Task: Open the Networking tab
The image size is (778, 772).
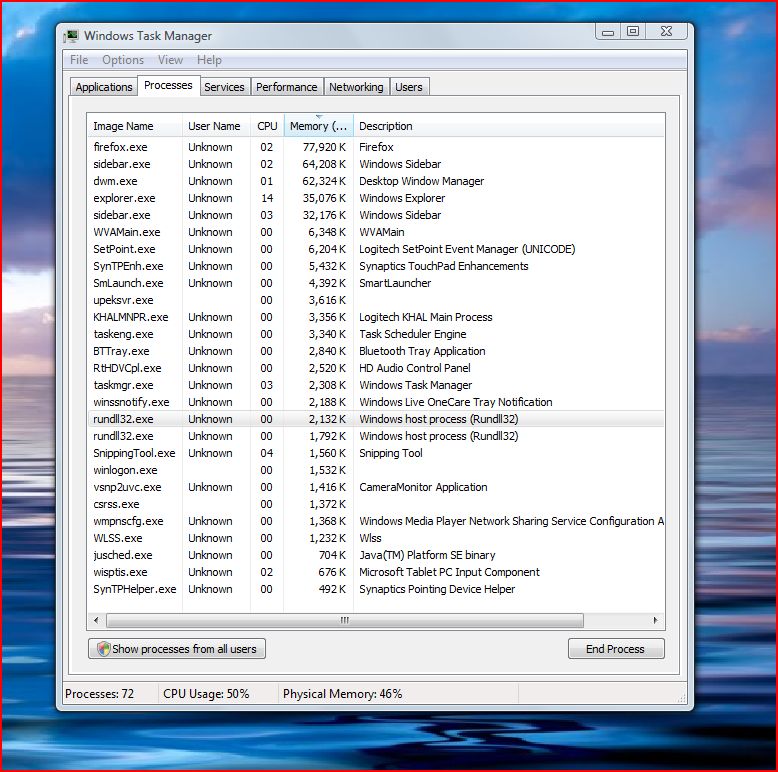Action: (x=356, y=87)
